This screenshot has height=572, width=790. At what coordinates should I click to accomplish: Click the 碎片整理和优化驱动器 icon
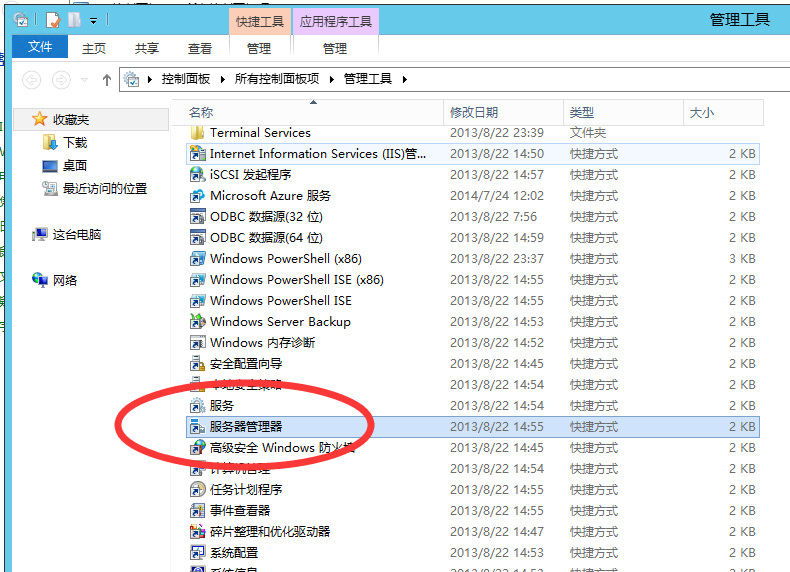197,532
